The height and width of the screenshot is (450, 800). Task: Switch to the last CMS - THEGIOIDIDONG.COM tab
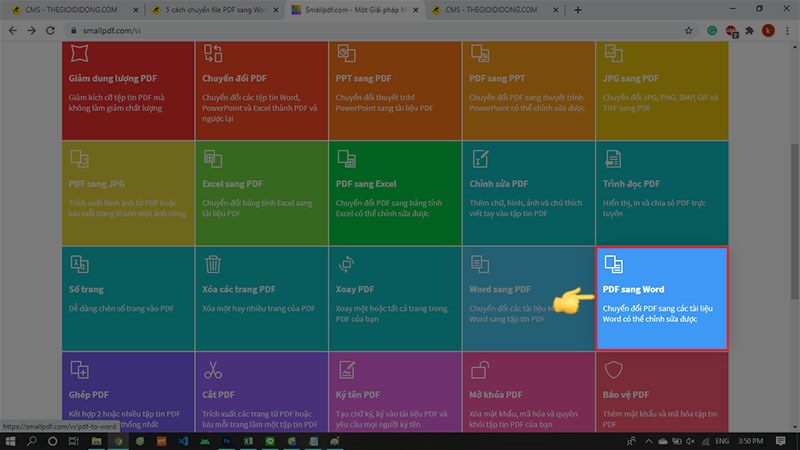(494, 10)
